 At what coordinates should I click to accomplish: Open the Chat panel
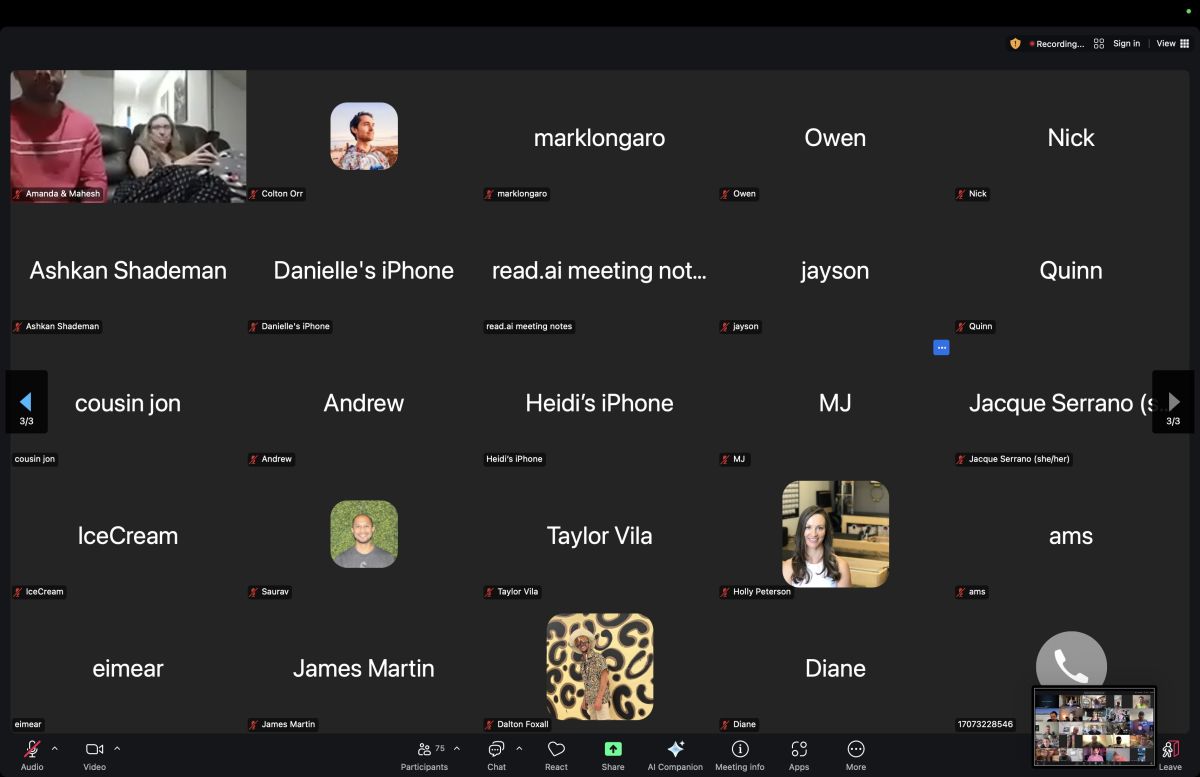pyautogui.click(x=496, y=749)
